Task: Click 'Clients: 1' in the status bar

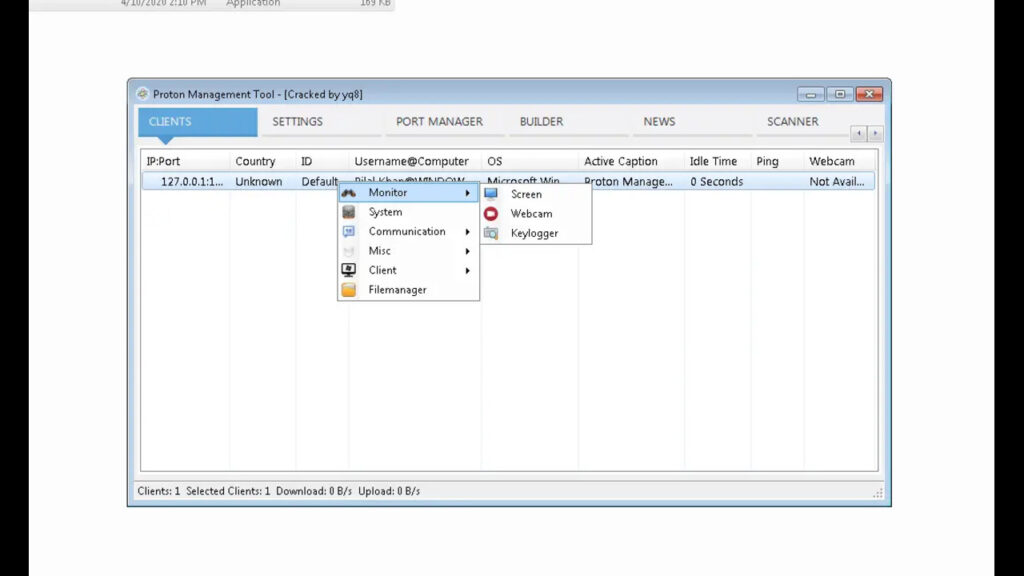Action: [159, 491]
